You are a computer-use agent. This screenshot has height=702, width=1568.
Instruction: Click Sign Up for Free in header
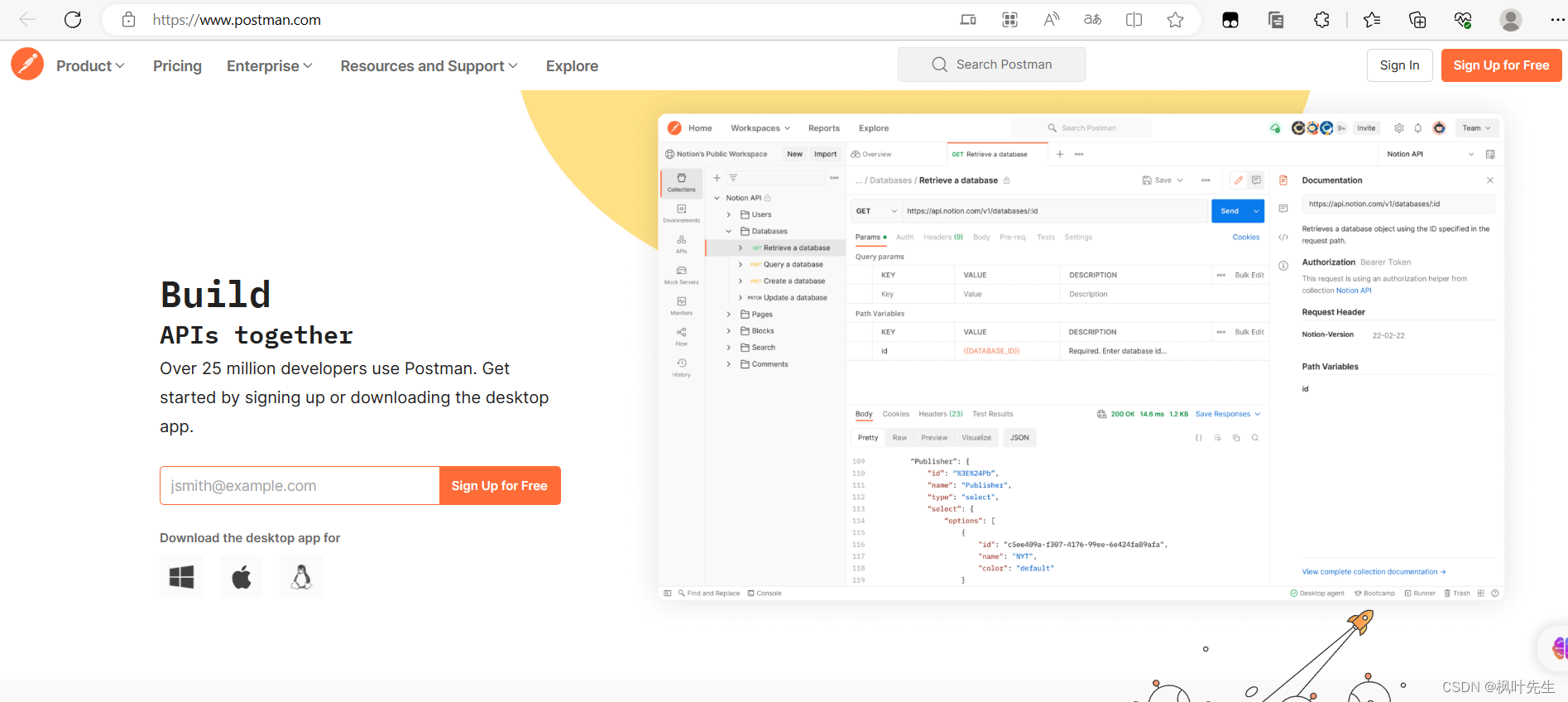pyautogui.click(x=1501, y=65)
